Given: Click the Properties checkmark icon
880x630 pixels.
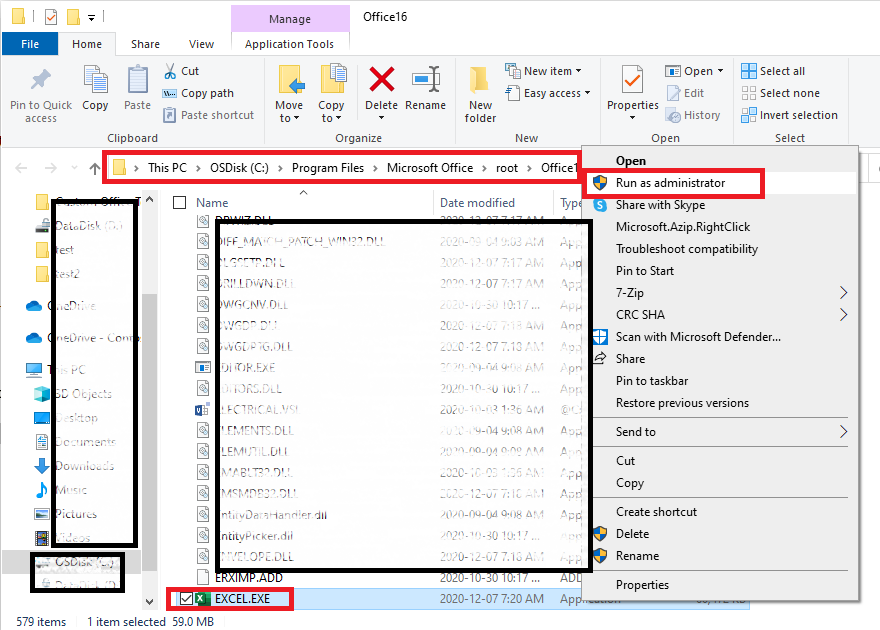Looking at the screenshot, I should coord(632,79).
